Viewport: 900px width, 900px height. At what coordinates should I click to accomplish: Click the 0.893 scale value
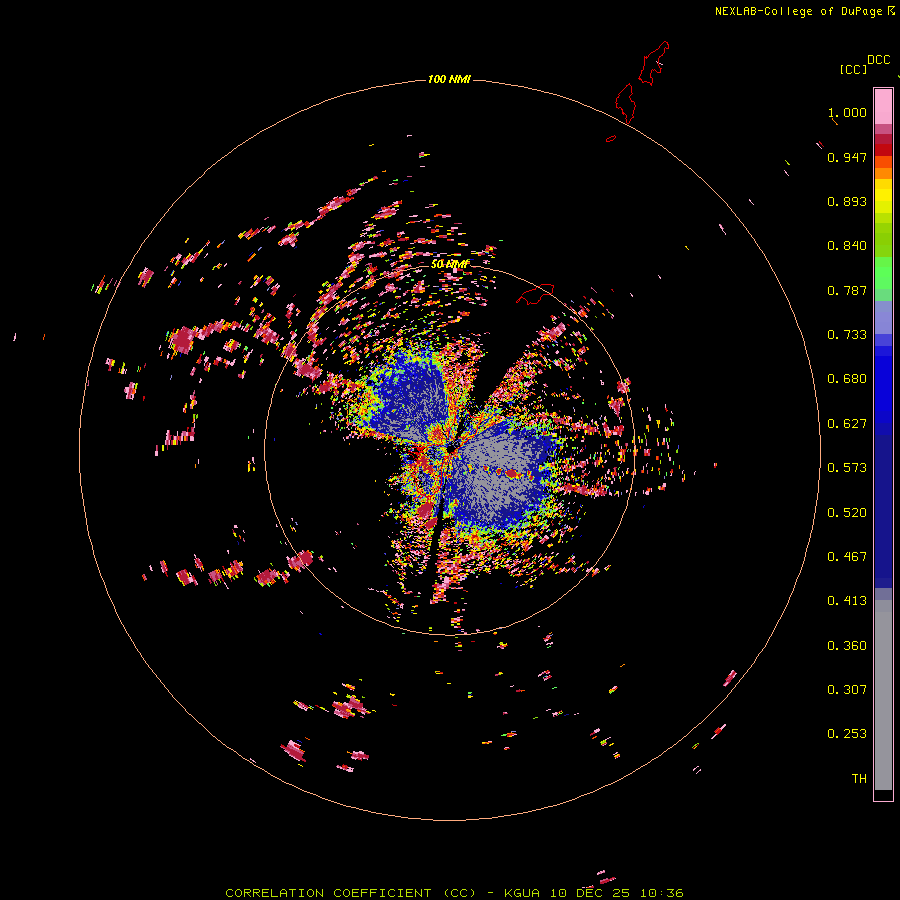click(x=847, y=201)
